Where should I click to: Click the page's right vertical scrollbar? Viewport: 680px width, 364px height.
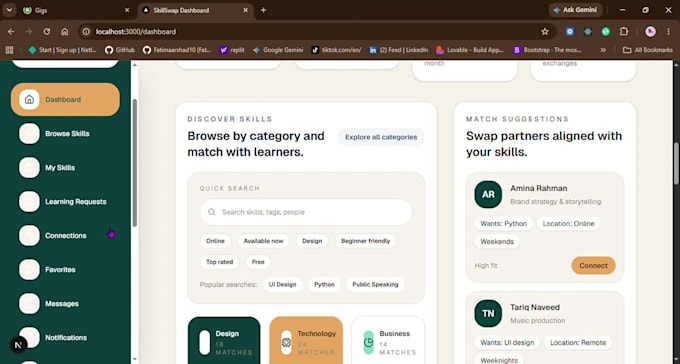click(676, 164)
